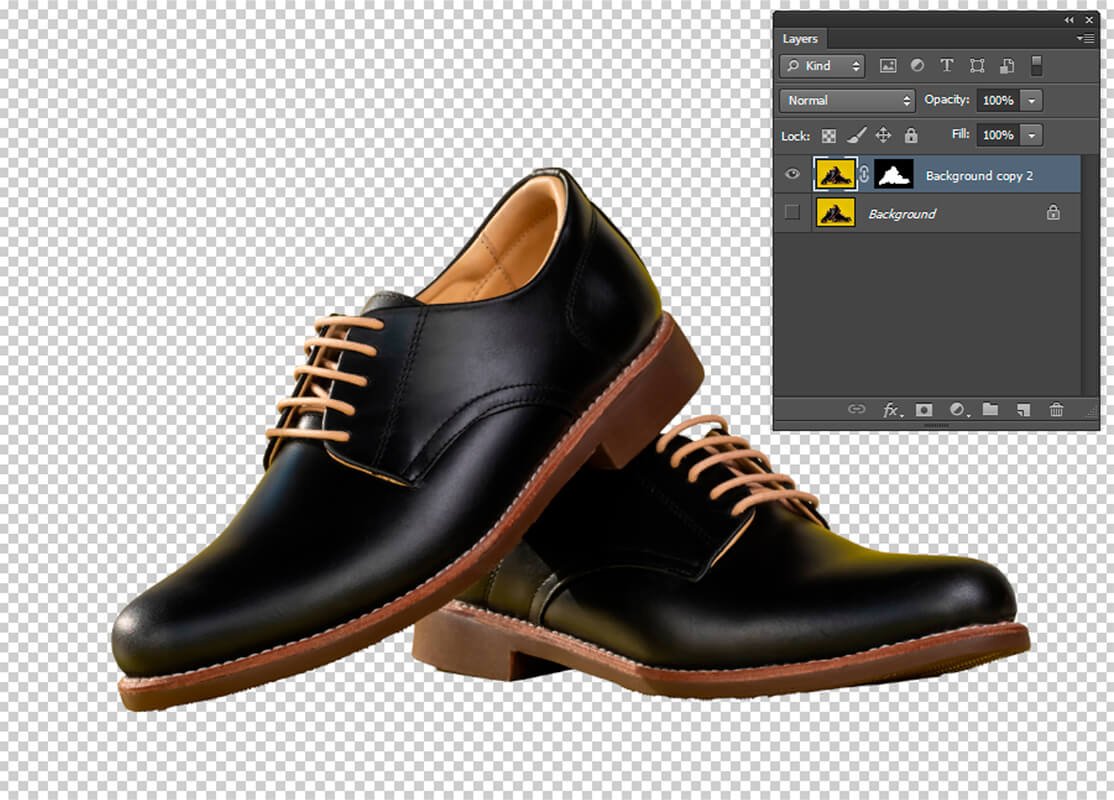This screenshot has width=1114, height=800.
Task: Select the Lock transparent pixels icon
Action: (x=832, y=135)
